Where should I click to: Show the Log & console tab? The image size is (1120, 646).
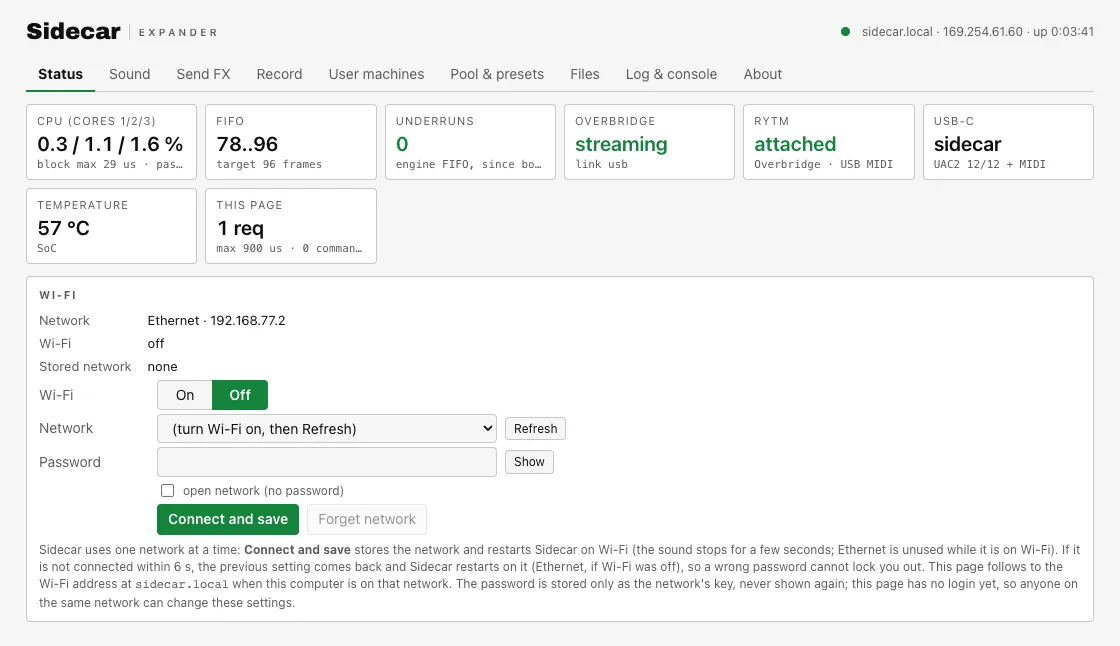click(x=671, y=74)
